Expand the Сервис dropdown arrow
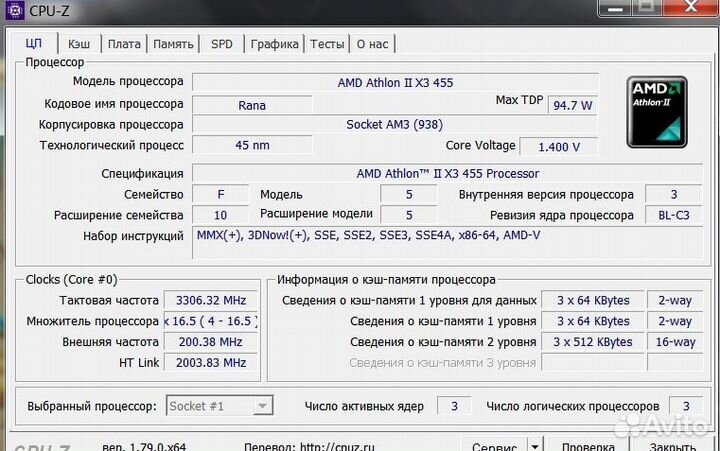The height and width of the screenshot is (451, 720). coord(535,446)
